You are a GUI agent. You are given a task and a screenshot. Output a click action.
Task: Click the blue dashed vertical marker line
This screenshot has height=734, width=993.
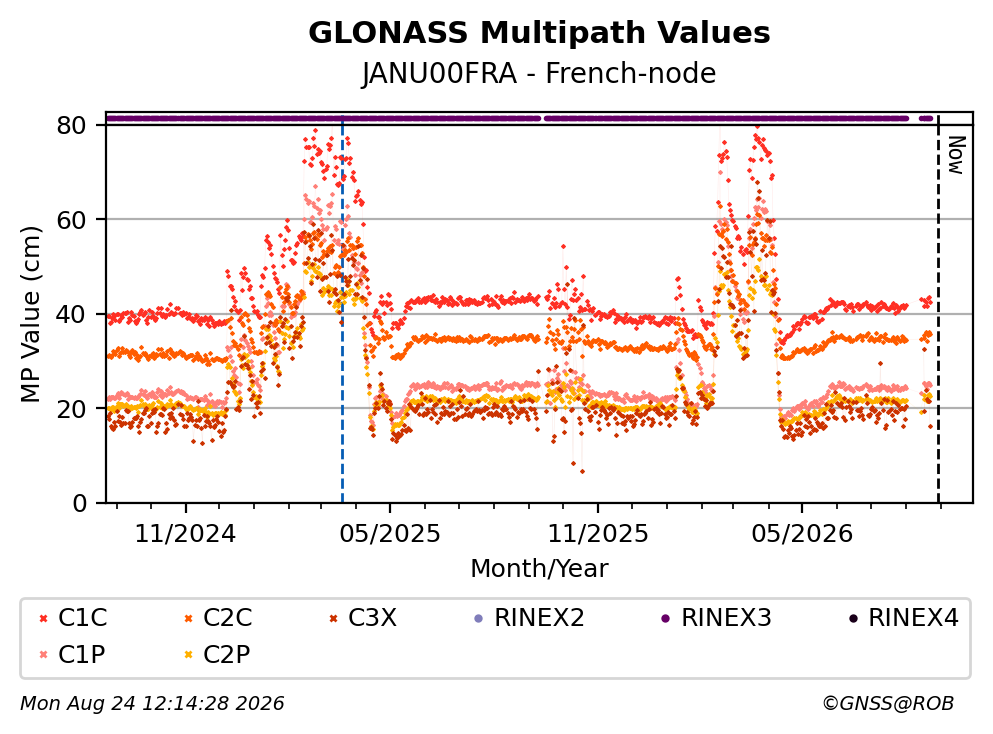coord(343,310)
